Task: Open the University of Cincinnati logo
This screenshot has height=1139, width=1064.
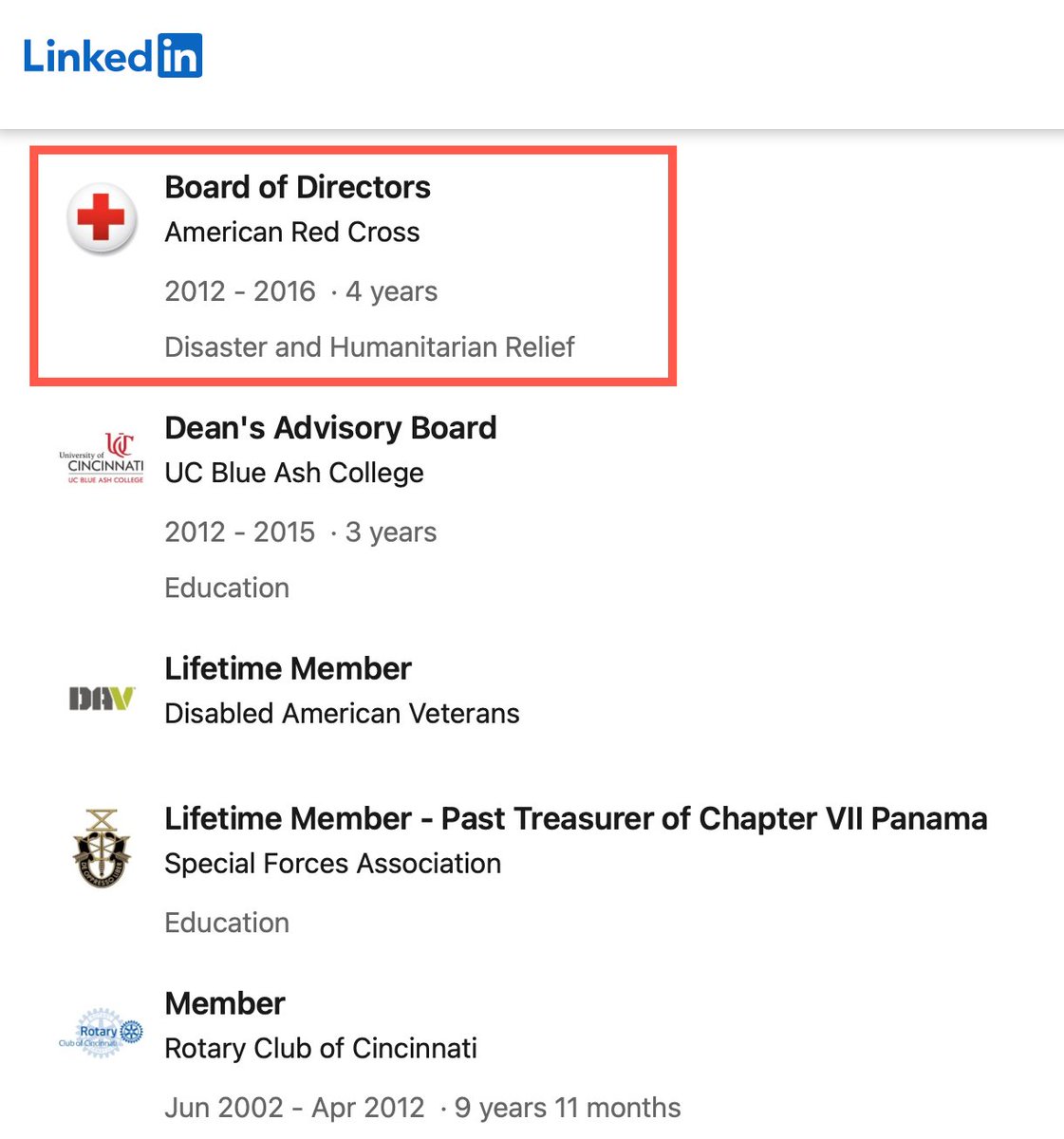Action: click(x=102, y=458)
